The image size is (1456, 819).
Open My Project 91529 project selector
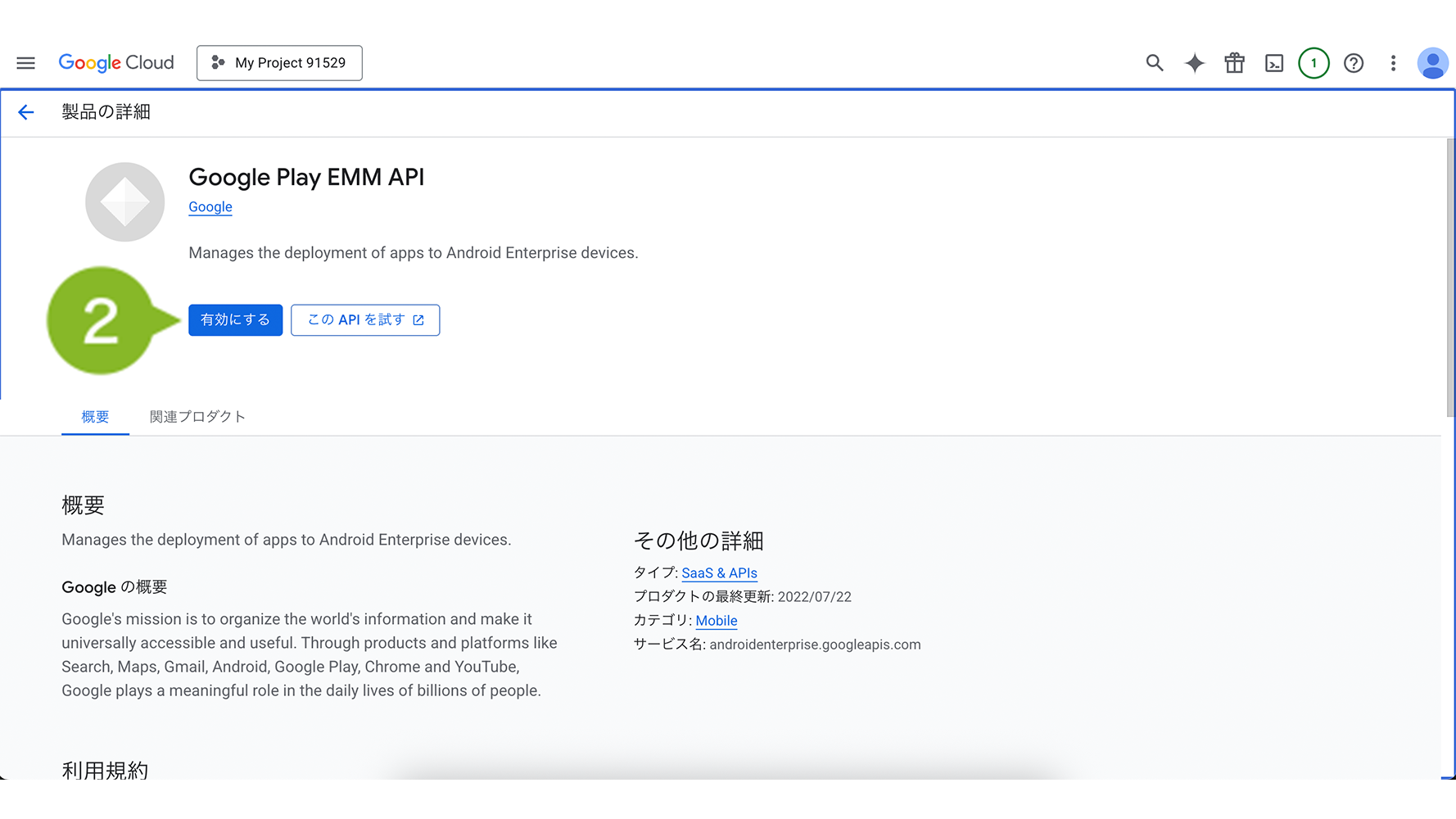[279, 63]
